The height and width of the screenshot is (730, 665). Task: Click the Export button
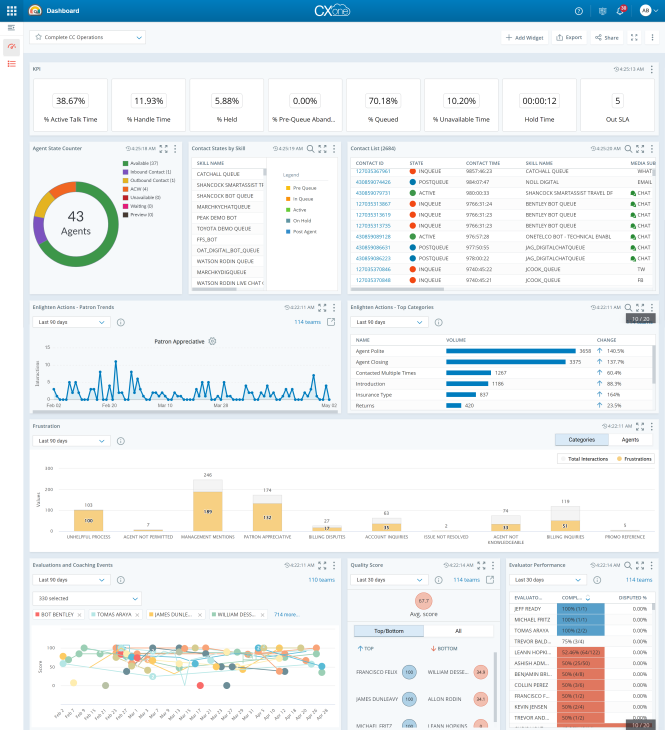[x=569, y=37]
